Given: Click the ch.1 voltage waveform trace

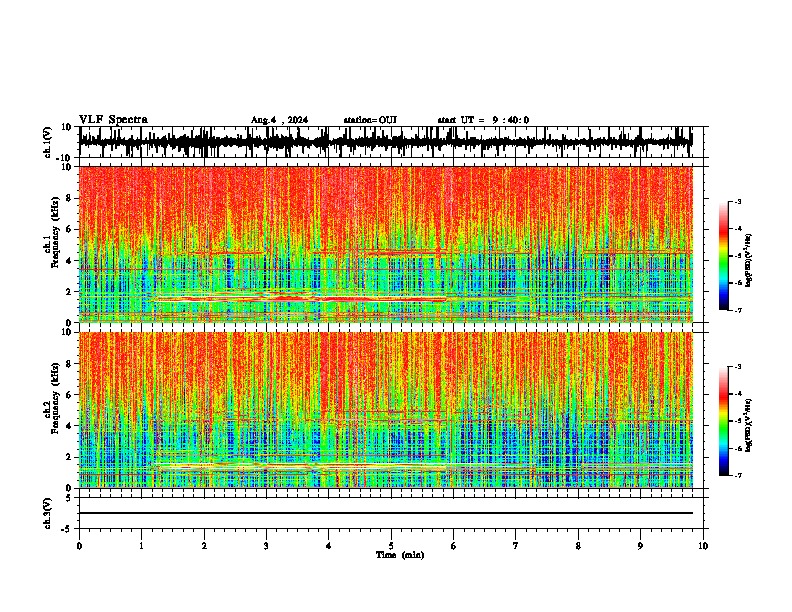Looking at the screenshot, I should (x=385, y=141).
